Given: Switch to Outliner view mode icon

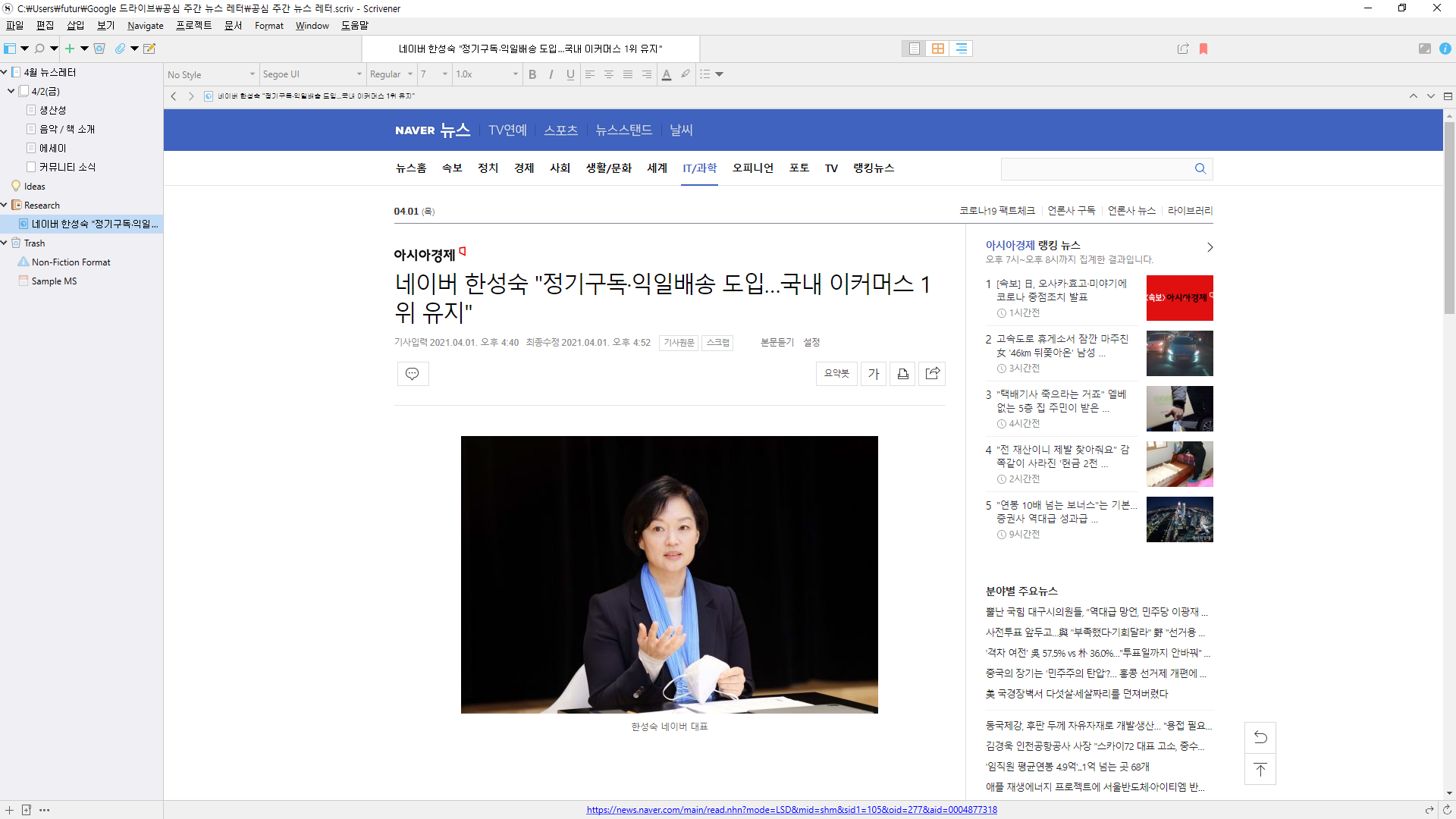Looking at the screenshot, I should [962, 49].
